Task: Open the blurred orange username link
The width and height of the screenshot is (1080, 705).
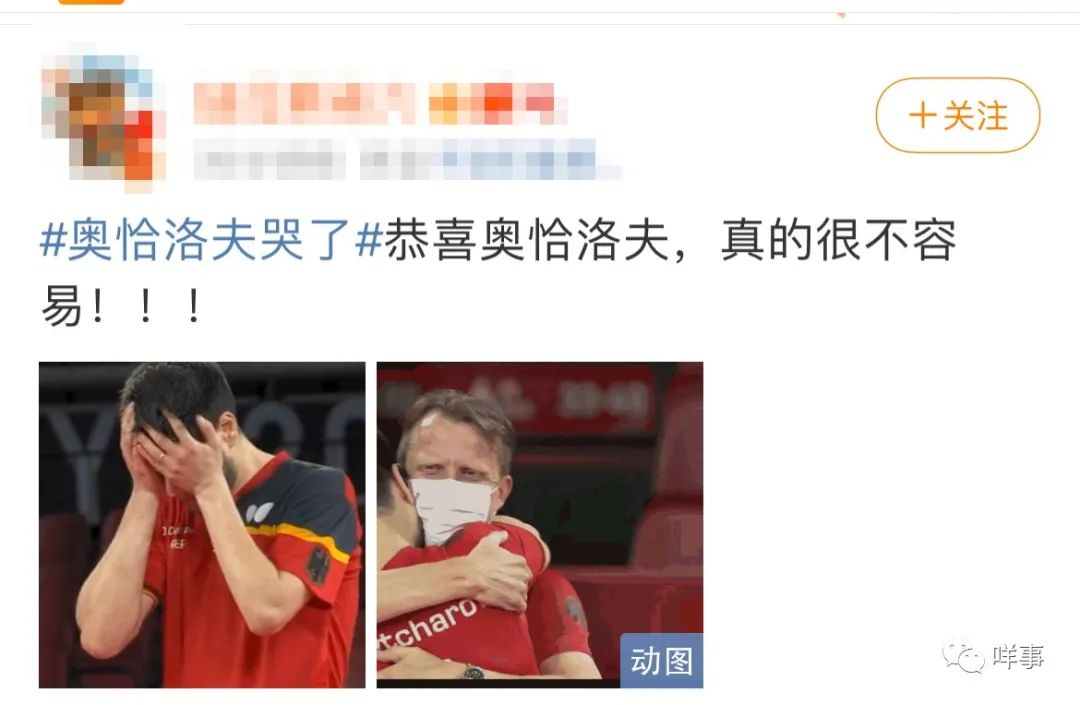Action: click(304, 103)
